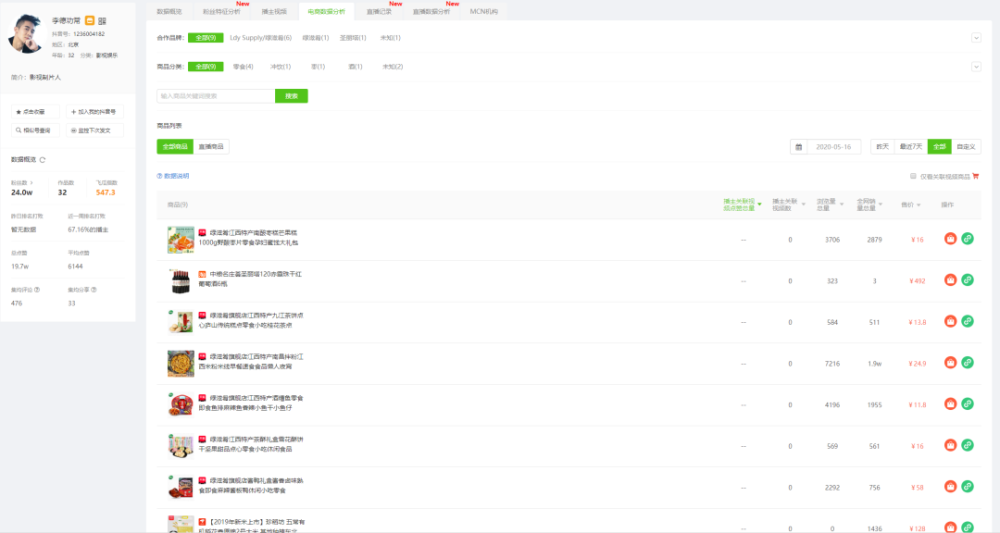Open the MCN机构 tab
Image resolution: width=1000 pixels, height=533 pixels.
(483, 11)
